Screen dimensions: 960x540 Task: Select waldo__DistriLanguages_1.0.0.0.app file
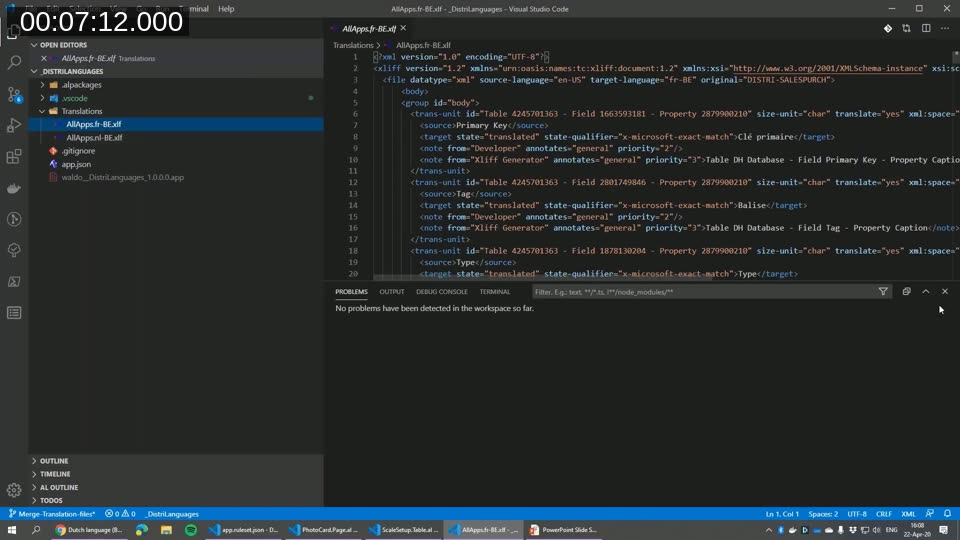click(122, 177)
